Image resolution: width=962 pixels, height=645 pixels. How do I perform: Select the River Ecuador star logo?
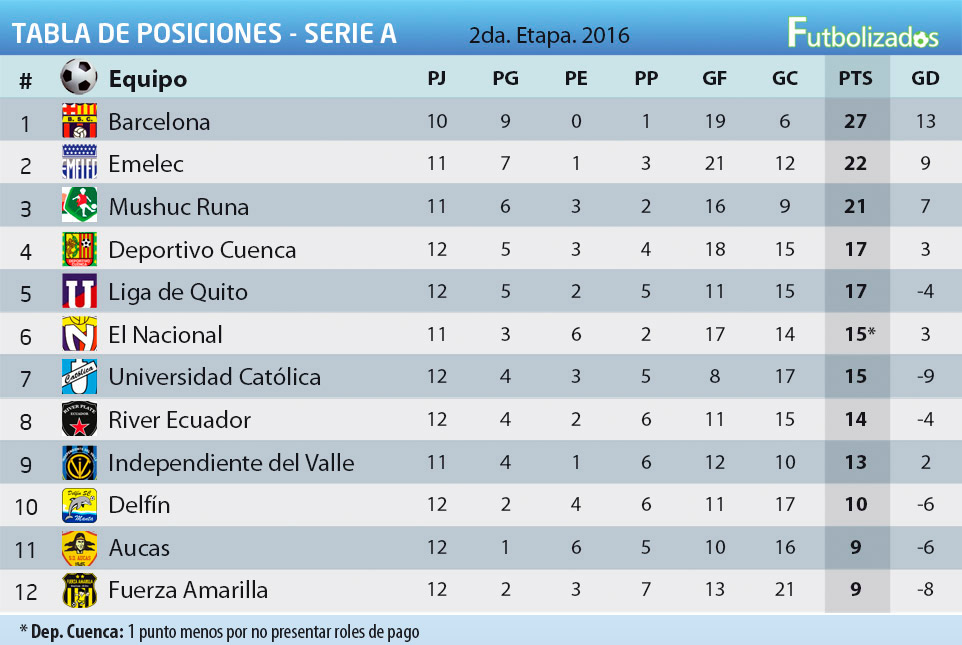click(x=79, y=420)
